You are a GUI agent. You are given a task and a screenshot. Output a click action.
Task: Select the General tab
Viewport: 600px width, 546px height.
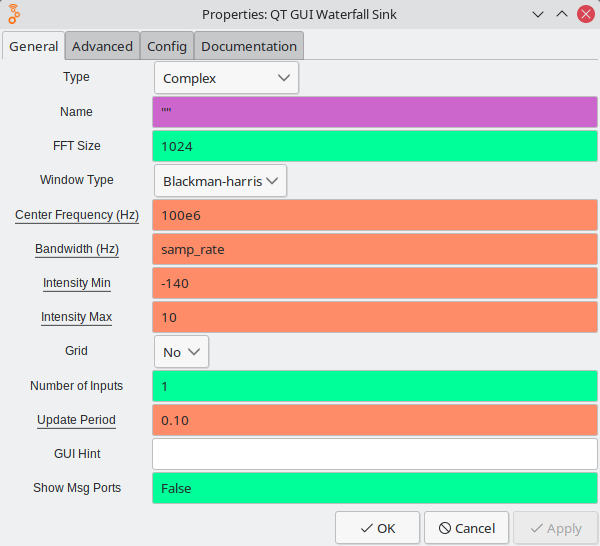(x=34, y=46)
